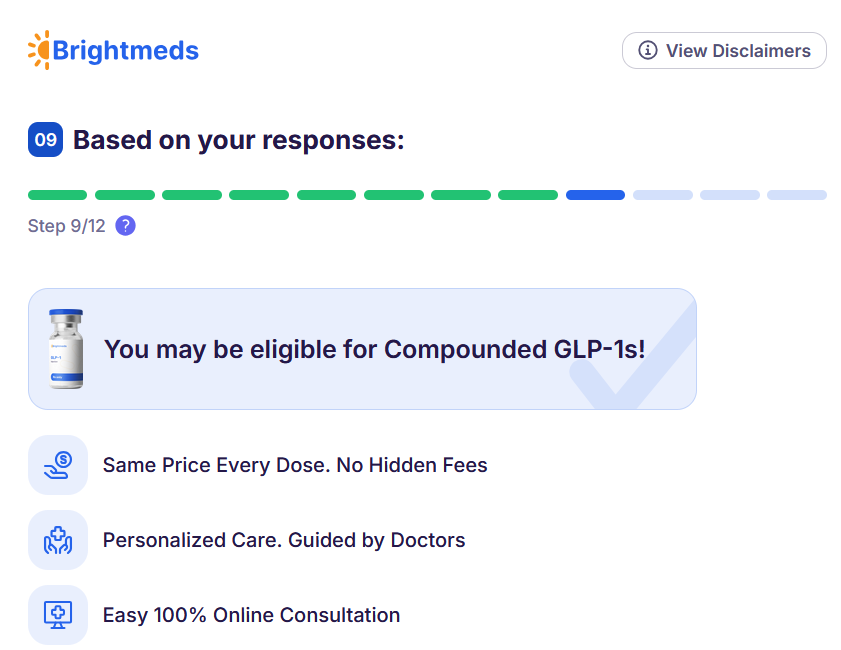Click the step 09 number badge
Image resolution: width=841 pixels, height=650 pixels.
tap(46, 140)
